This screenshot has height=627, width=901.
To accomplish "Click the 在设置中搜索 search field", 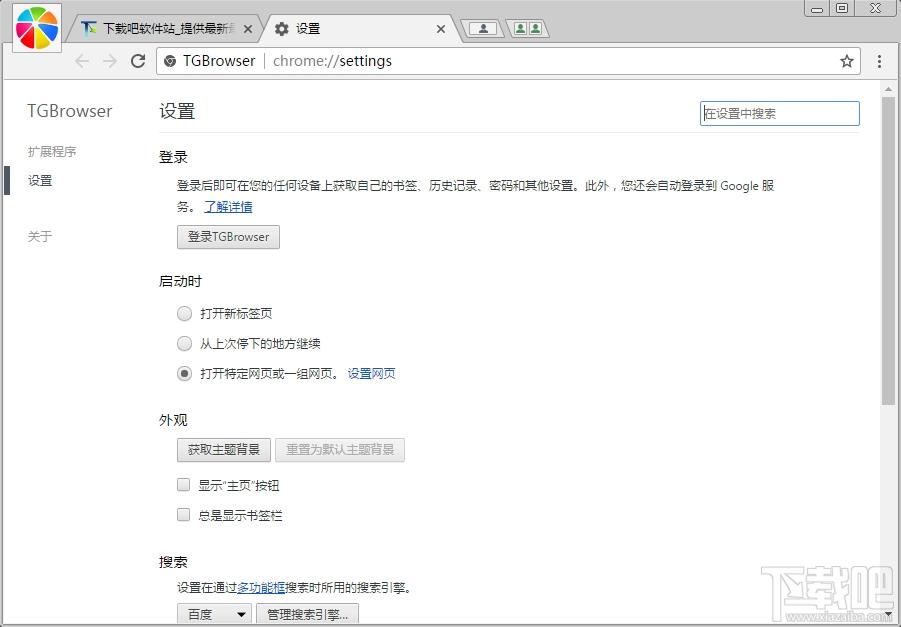I will click(x=780, y=114).
